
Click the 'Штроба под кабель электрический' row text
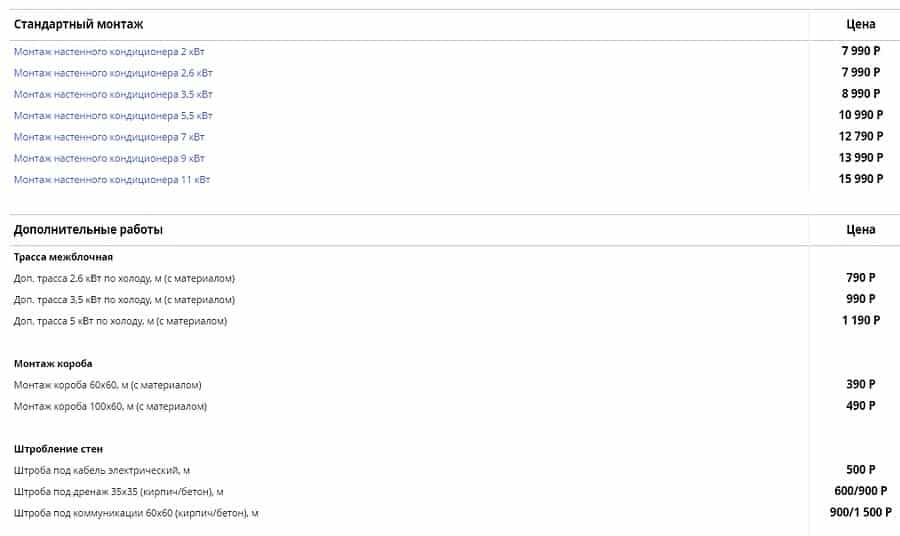(x=102, y=470)
